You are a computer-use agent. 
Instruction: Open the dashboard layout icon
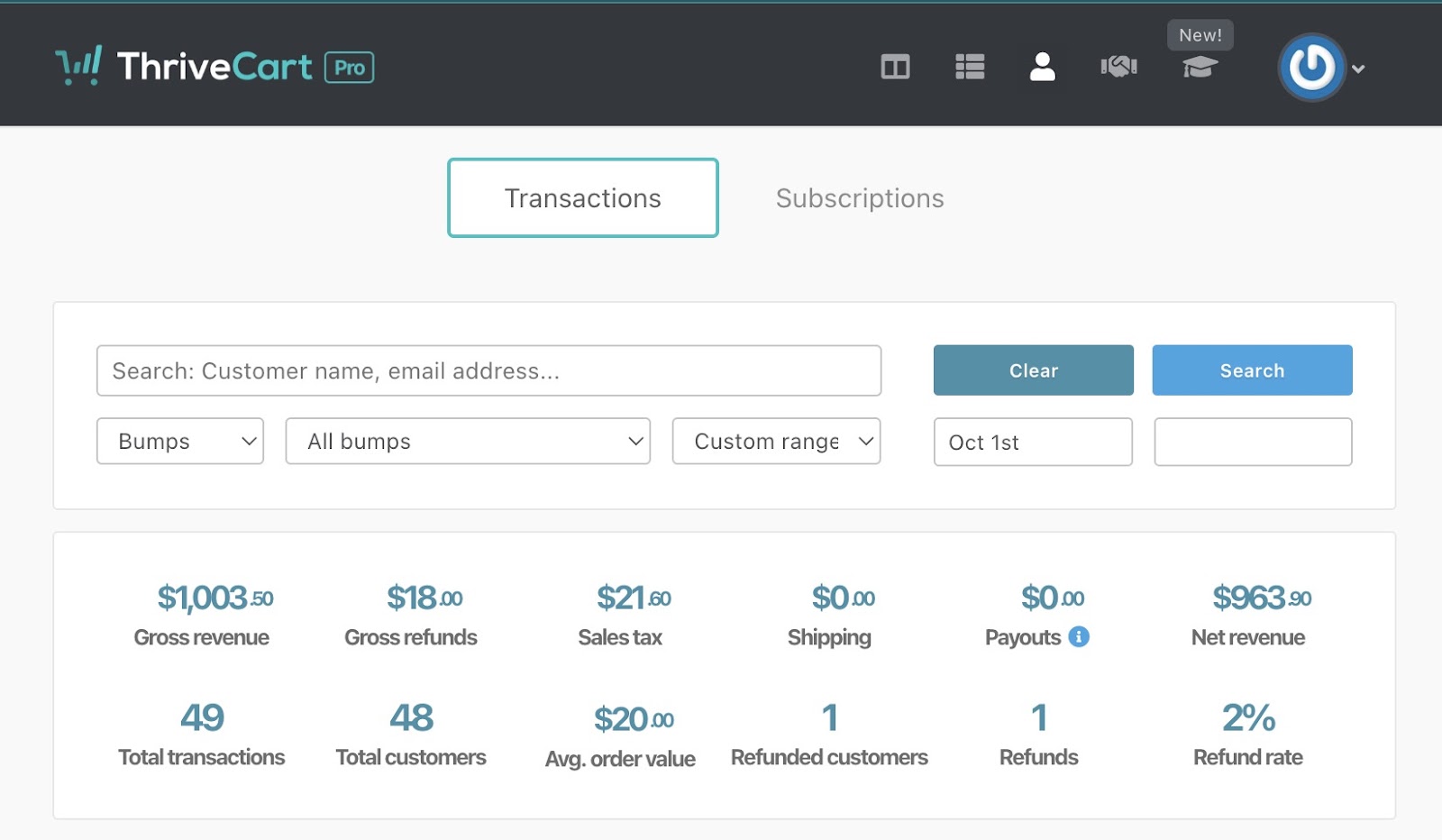click(x=895, y=67)
